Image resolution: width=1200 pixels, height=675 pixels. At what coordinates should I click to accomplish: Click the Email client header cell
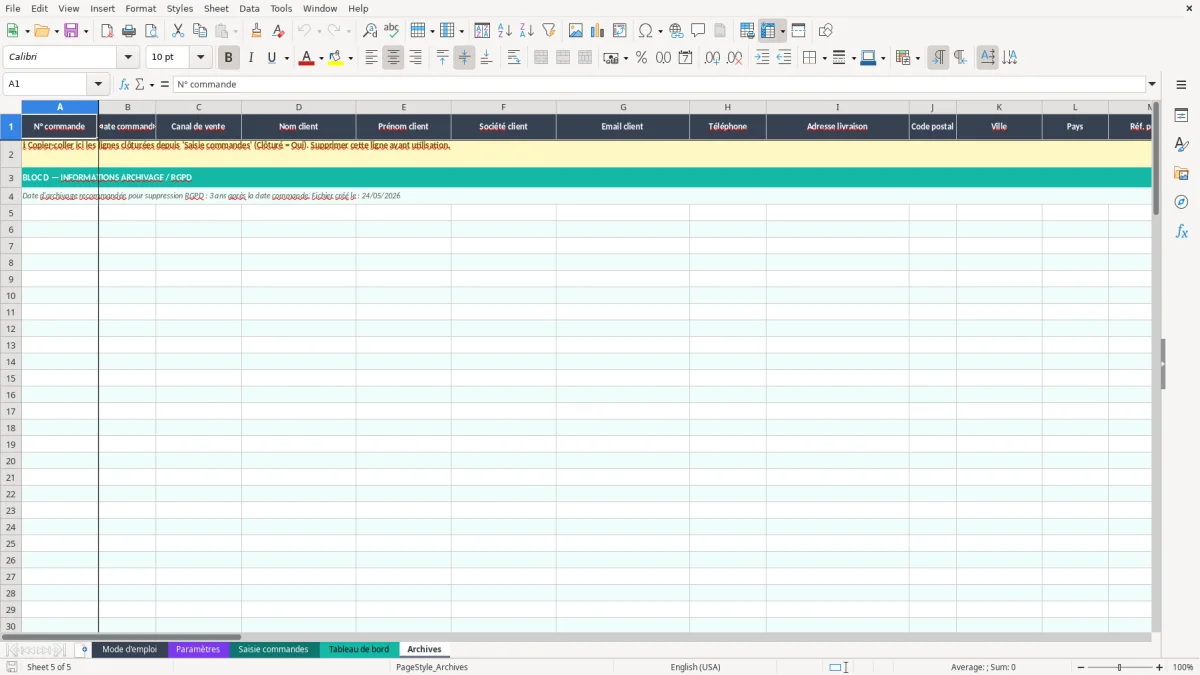pyautogui.click(x=623, y=127)
